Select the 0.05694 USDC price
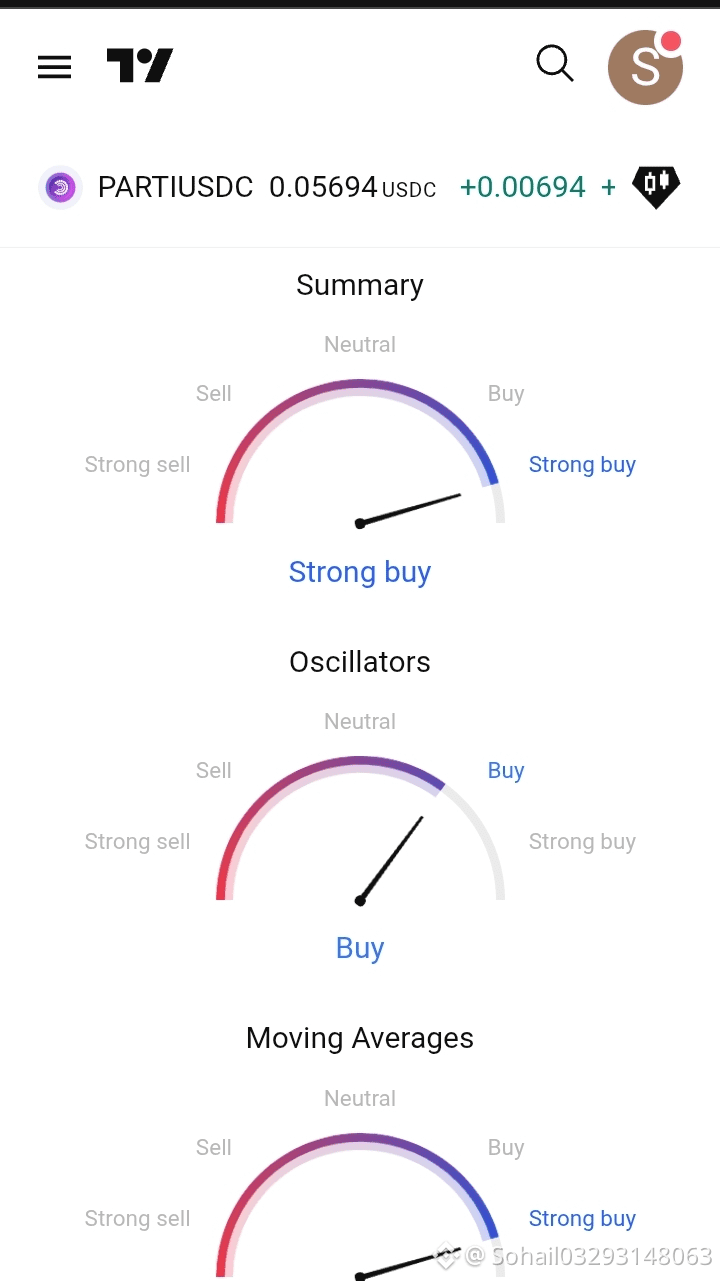Screen dimensions: 720x1281 tap(353, 187)
